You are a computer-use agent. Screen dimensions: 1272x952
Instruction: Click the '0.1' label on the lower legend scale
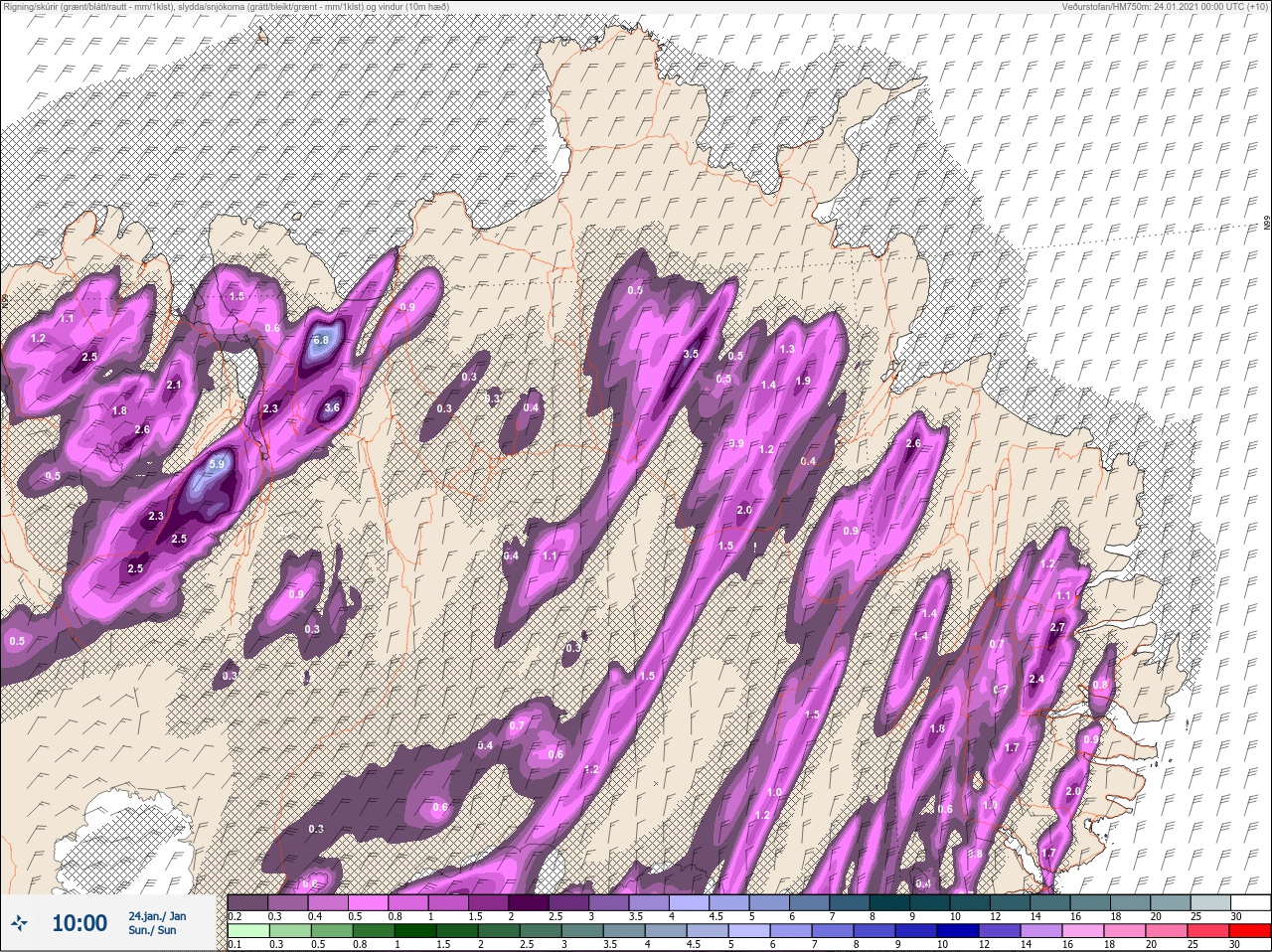(x=234, y=945)
